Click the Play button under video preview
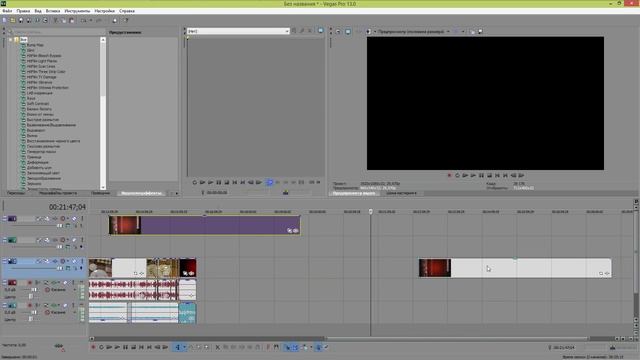 [x=473, y=176]
